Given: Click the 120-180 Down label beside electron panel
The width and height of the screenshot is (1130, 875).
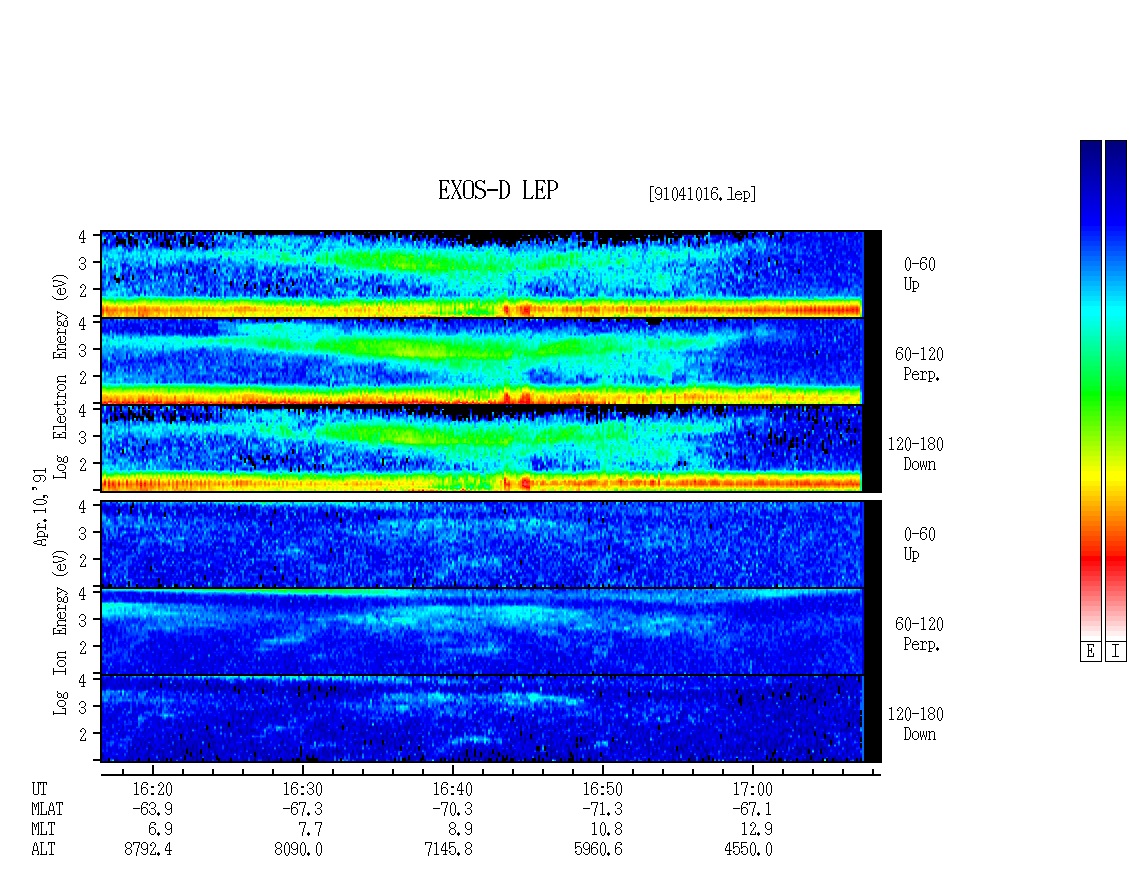Looking at the screenshot, I should click(x=916, y=454).
